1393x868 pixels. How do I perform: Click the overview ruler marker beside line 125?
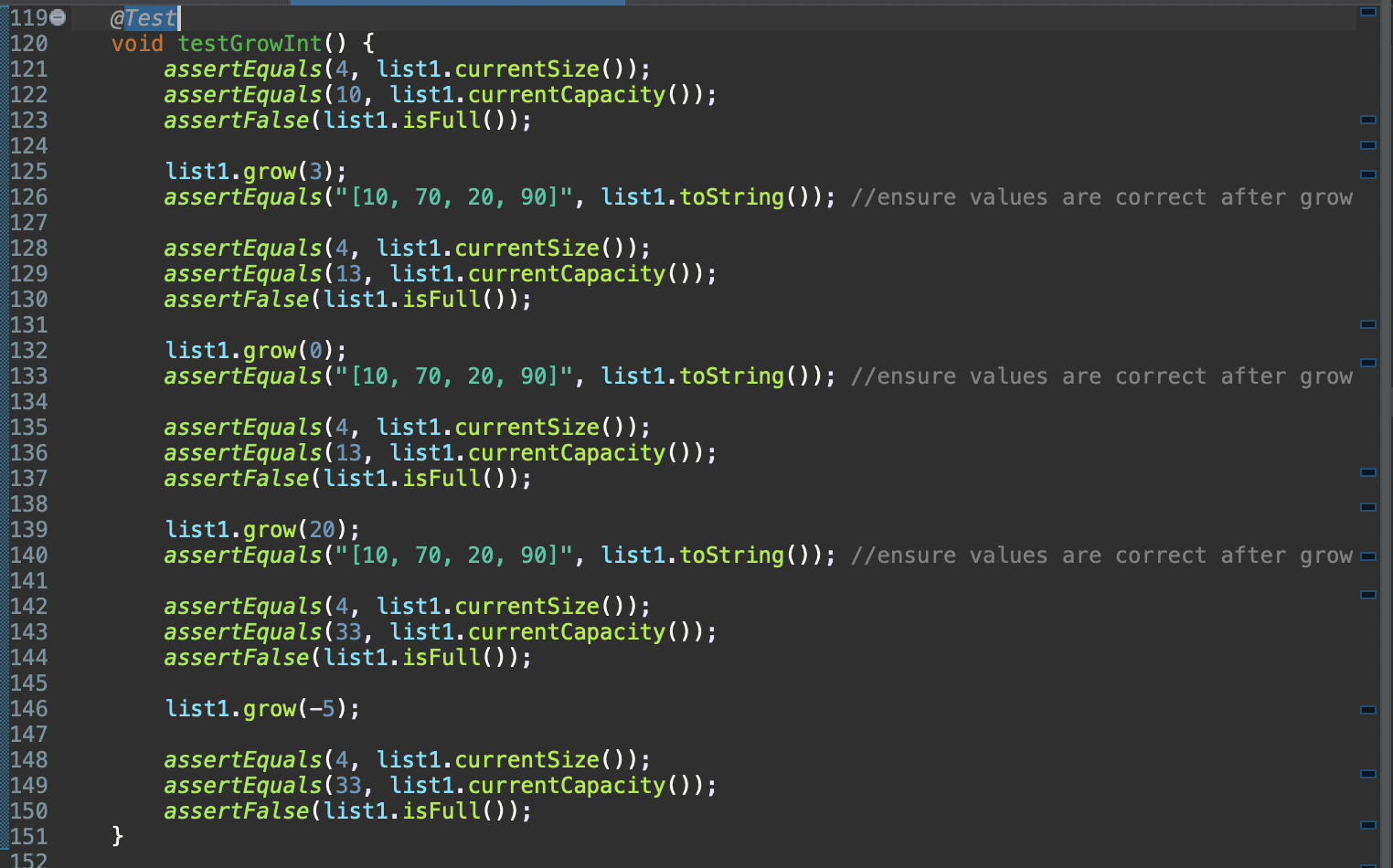(x=1368, y=171)
